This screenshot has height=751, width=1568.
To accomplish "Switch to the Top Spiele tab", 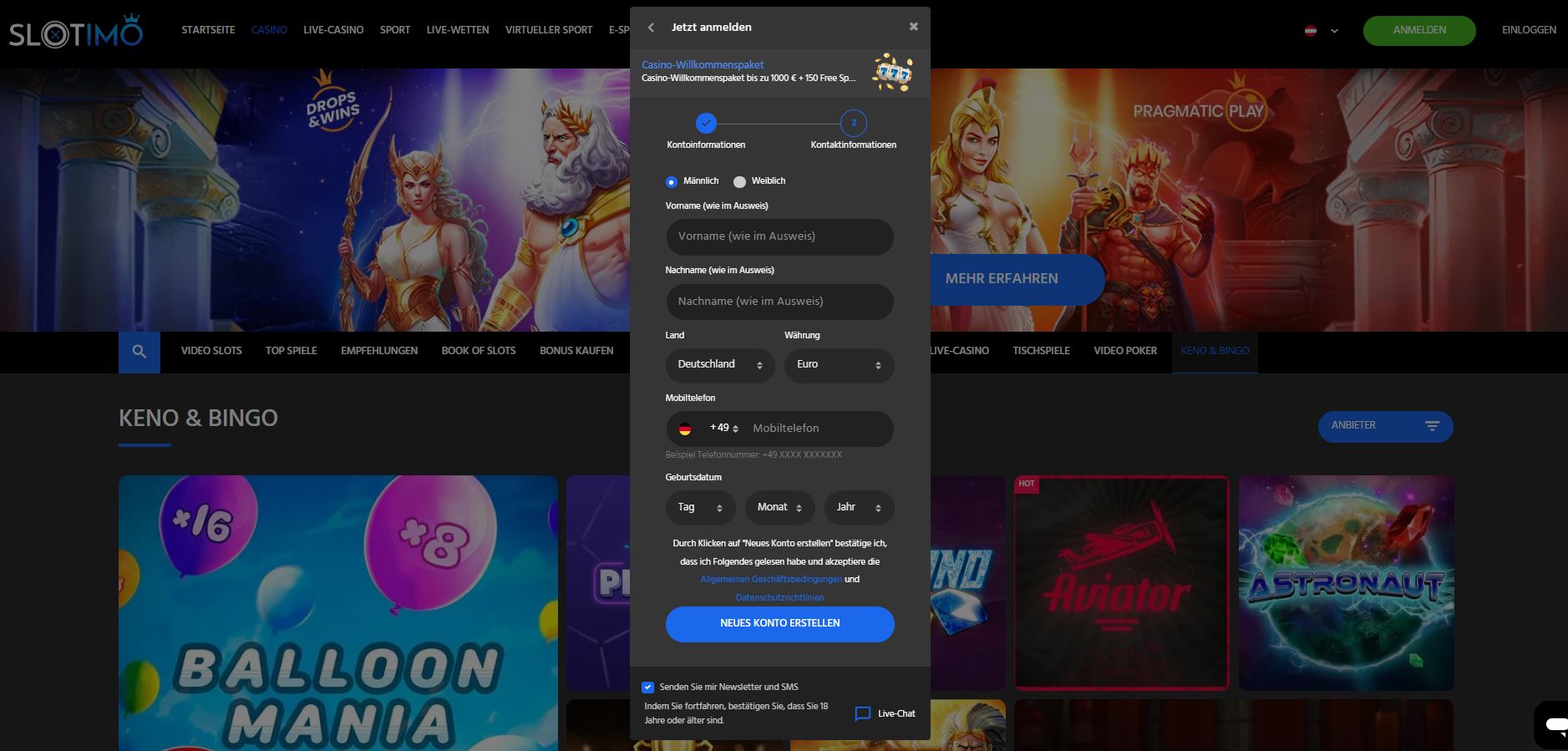I will pos(292,351).
